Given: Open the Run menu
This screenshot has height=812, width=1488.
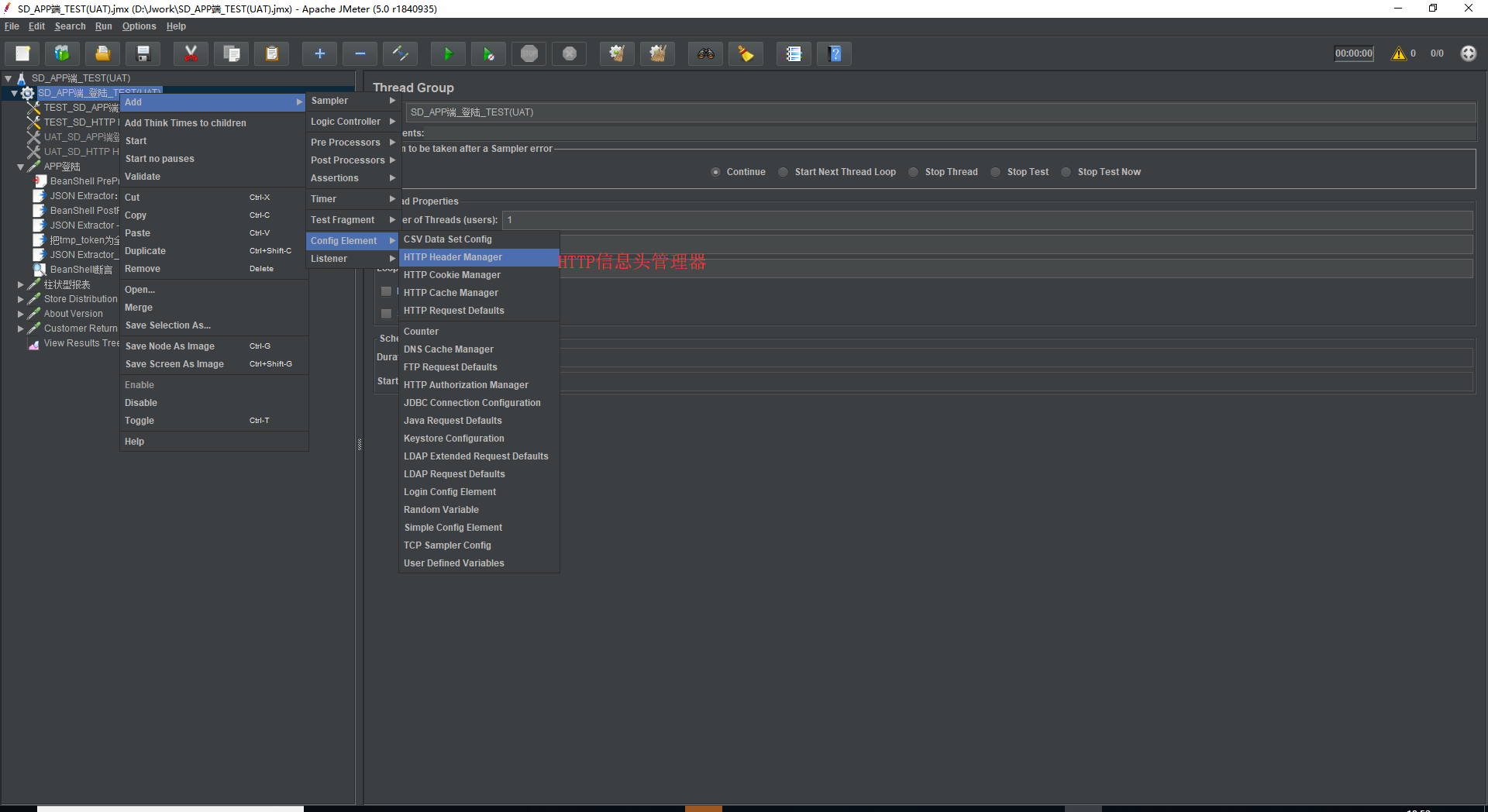Looking at the screenshot, I should tap(103, 26).
